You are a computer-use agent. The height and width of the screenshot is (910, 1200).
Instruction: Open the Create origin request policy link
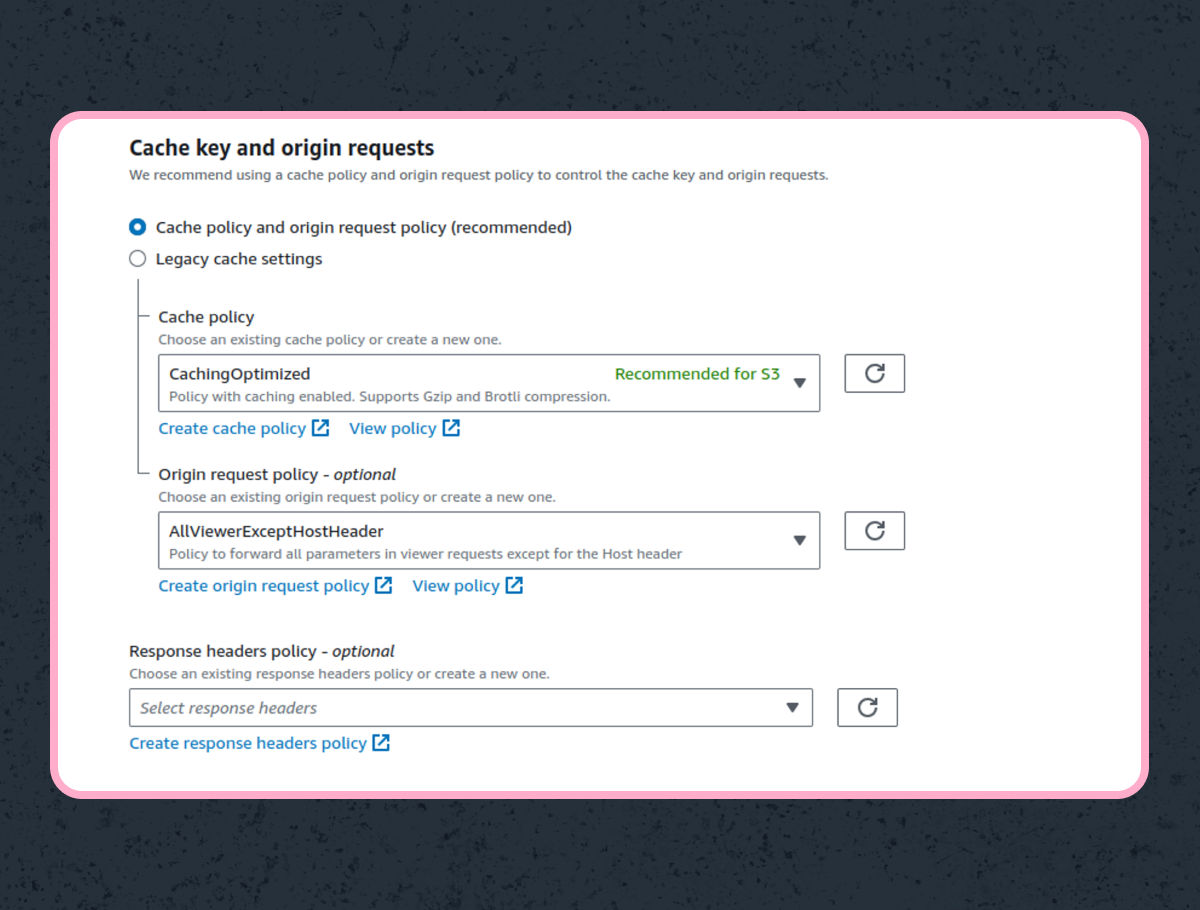click(x=264, y=586)
